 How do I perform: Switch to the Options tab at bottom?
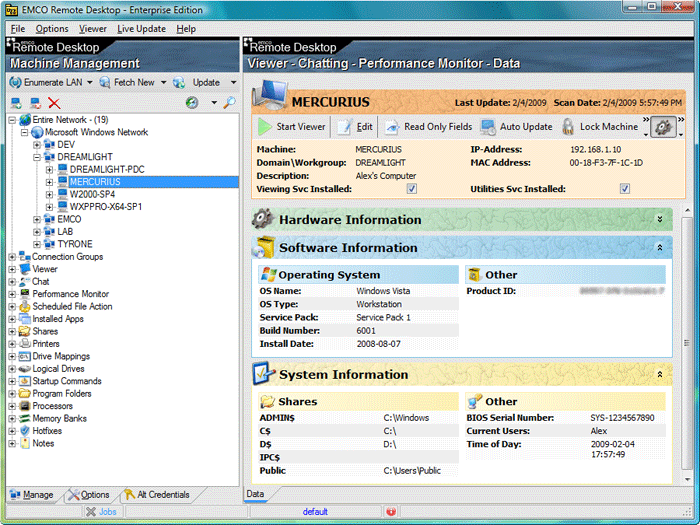(89, 495)
